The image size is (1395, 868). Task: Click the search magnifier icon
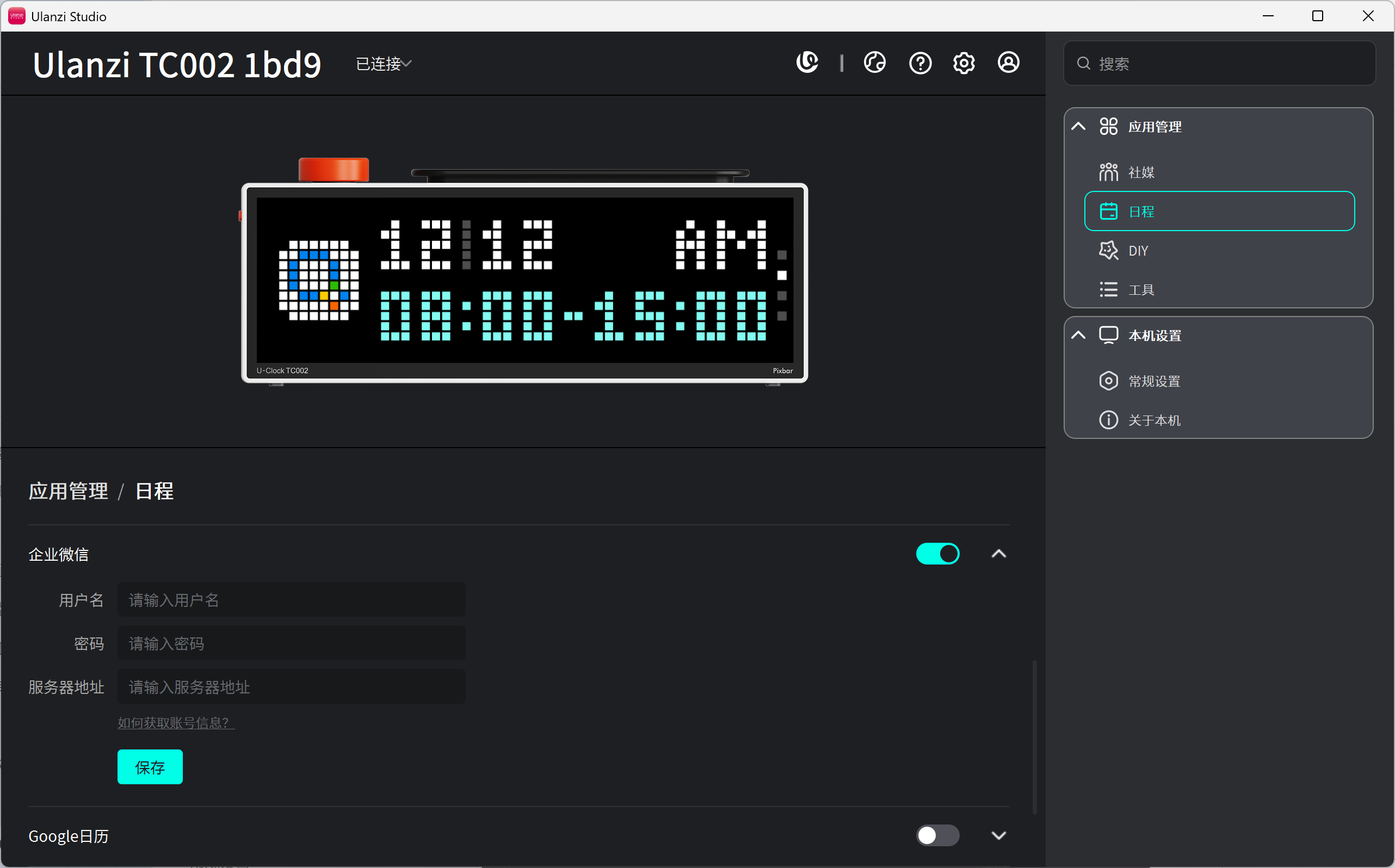(x=1083, y=63)
